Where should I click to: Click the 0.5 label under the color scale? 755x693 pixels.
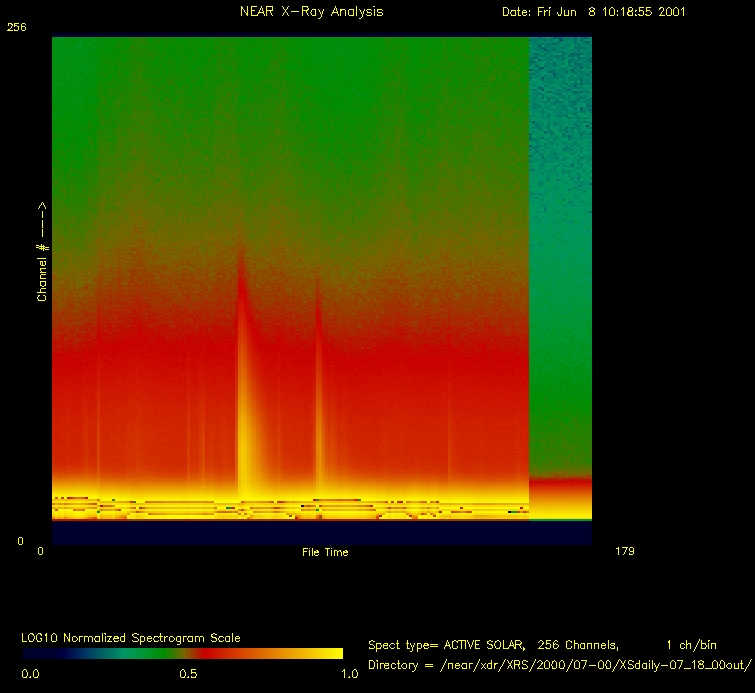[x=188, y=674]
